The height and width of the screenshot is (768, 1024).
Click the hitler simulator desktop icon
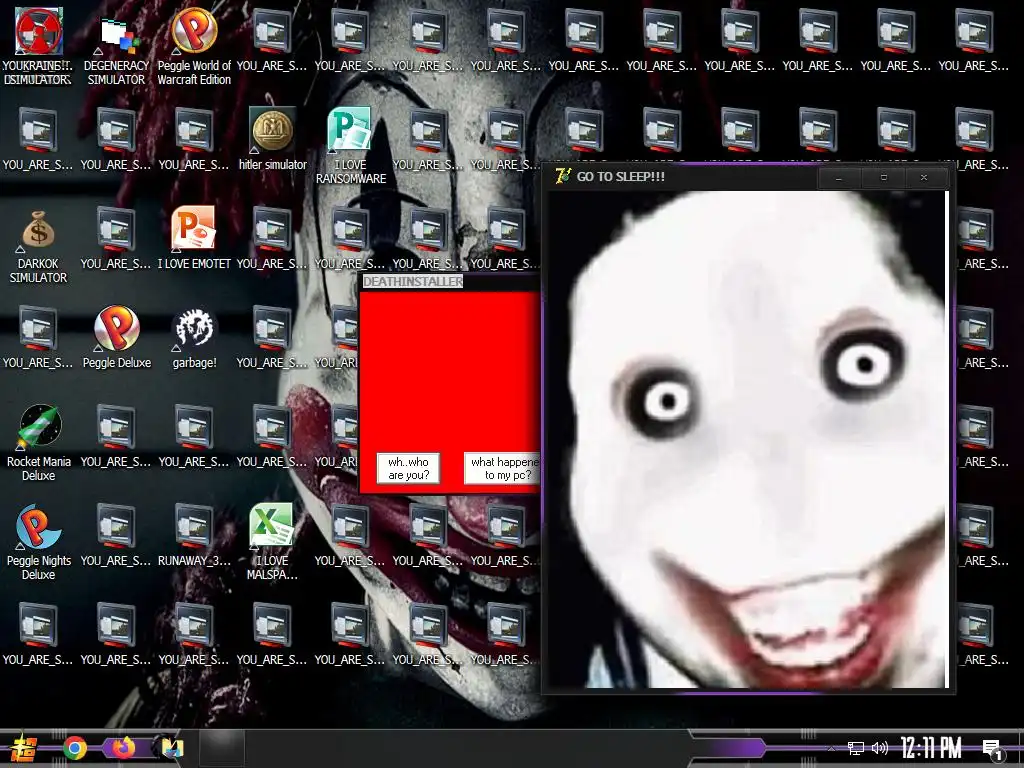pyautogui.click(x=272, y=138)
